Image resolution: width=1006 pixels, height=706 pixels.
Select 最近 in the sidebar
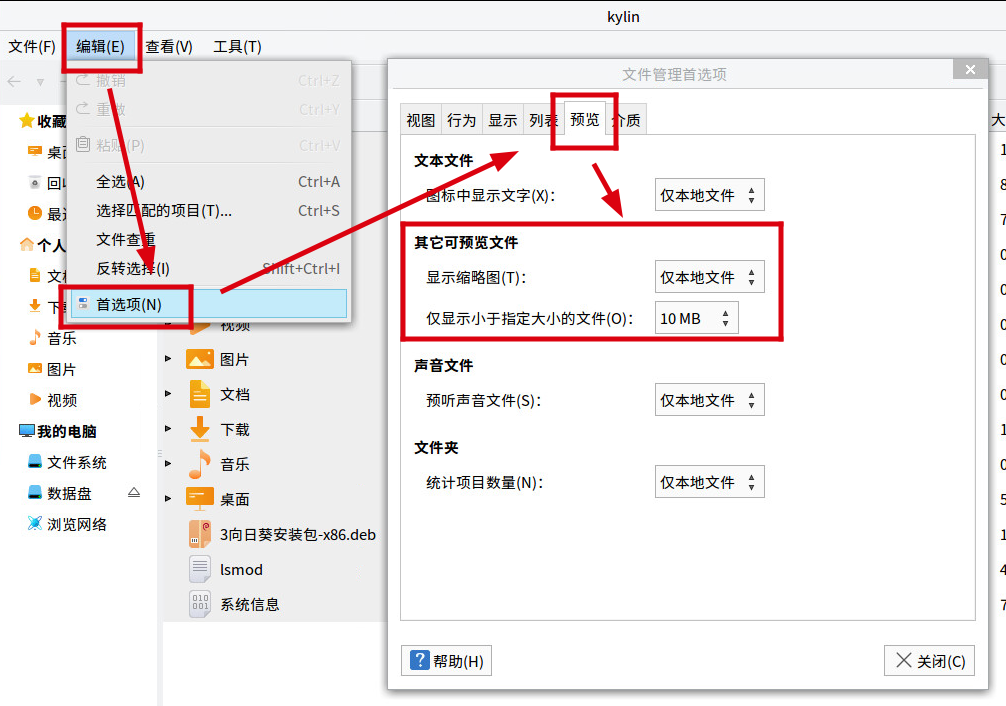(54, 212)
